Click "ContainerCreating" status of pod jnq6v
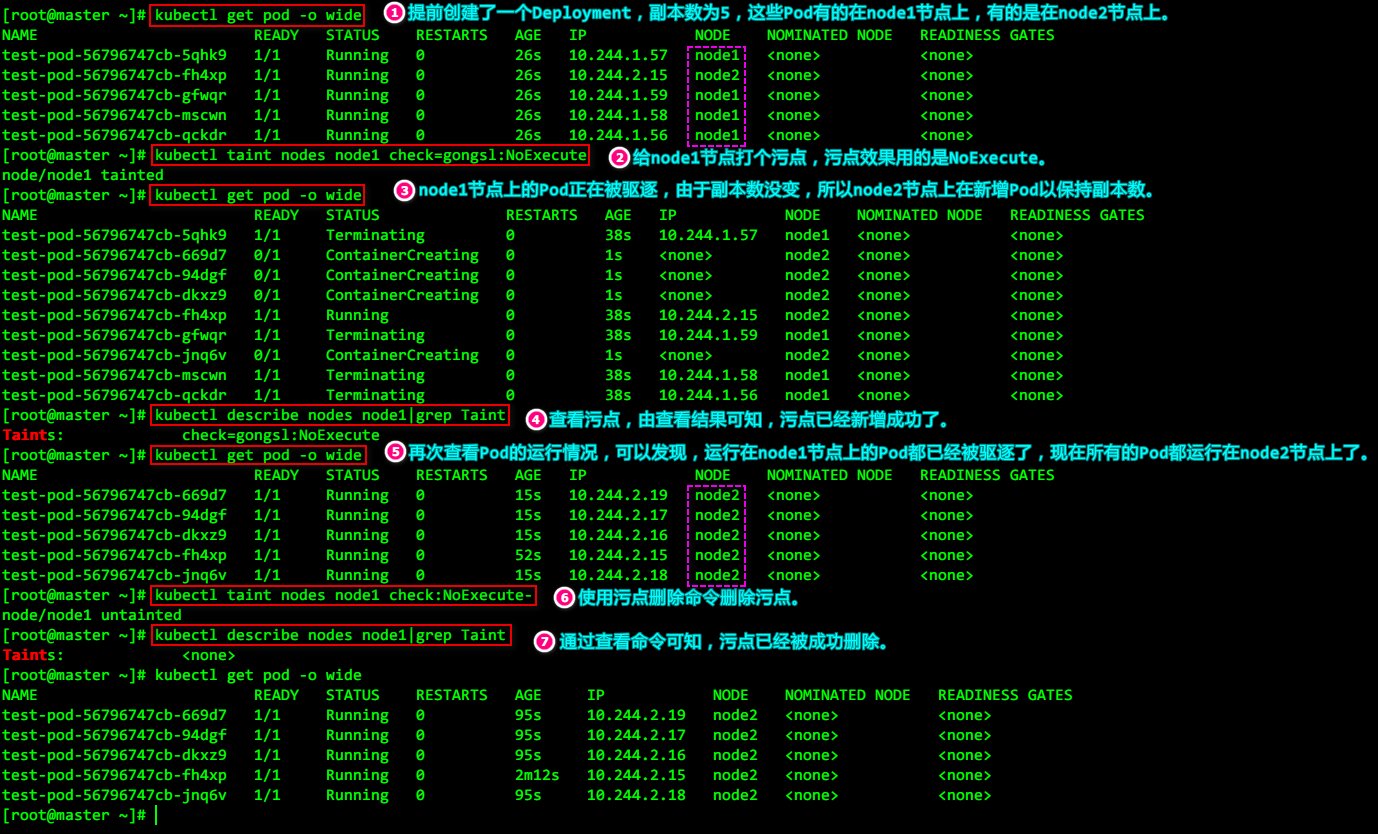 [x=402, y=355]
